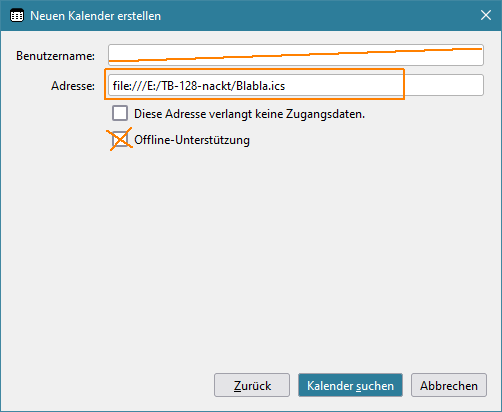Go back with the Zurück button
The height and width of the screenshot is (412, 502).
[x=252, y=385]
